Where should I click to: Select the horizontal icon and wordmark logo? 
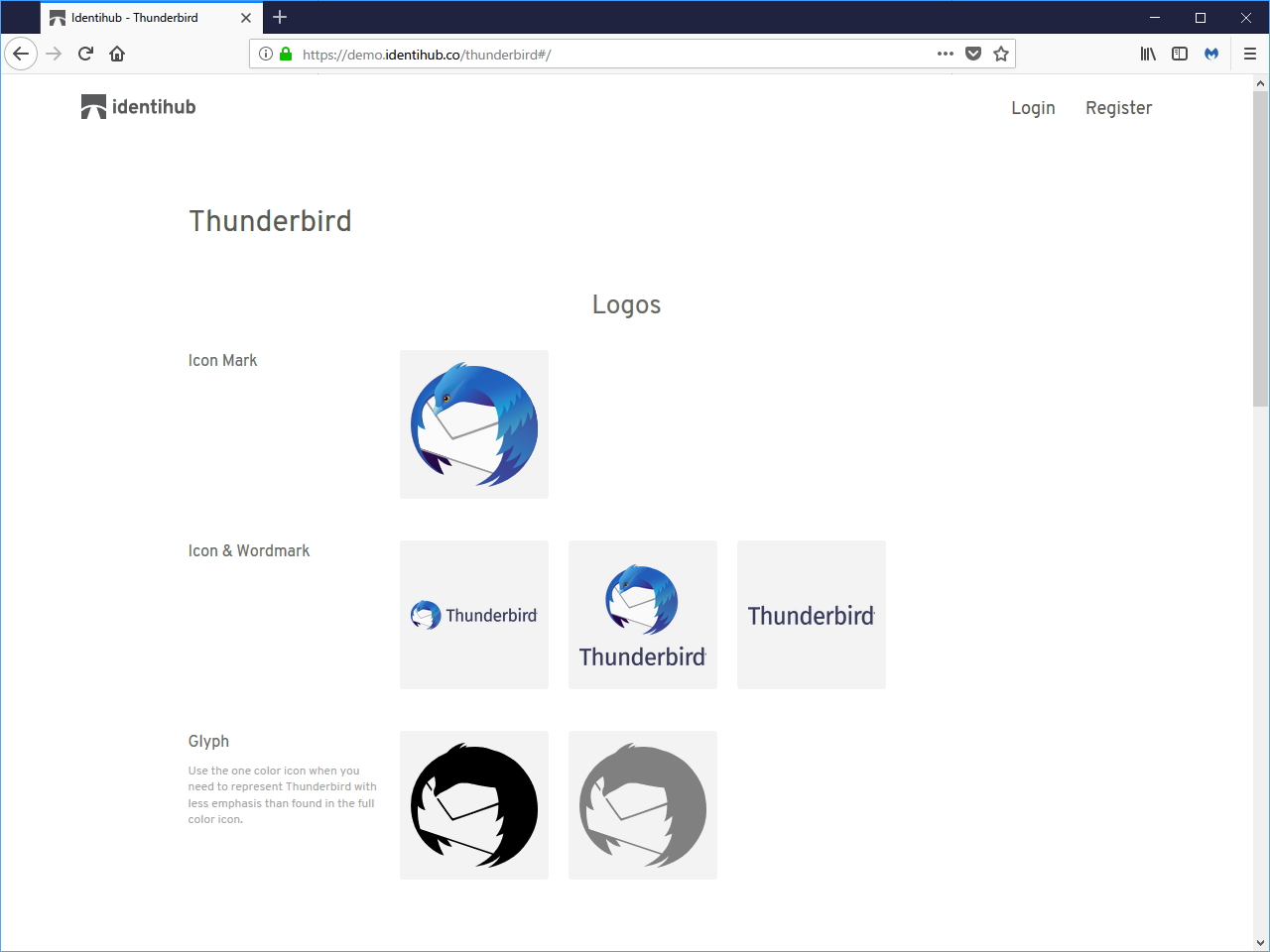click(474, 615)
